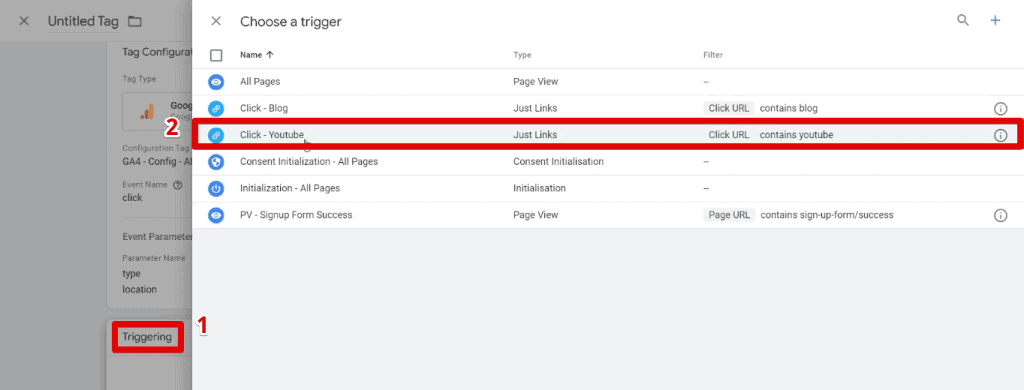Open the trigger search magnifier
Screen dimensions: 1024x390
pyautogui.click(x=963, y=20)
